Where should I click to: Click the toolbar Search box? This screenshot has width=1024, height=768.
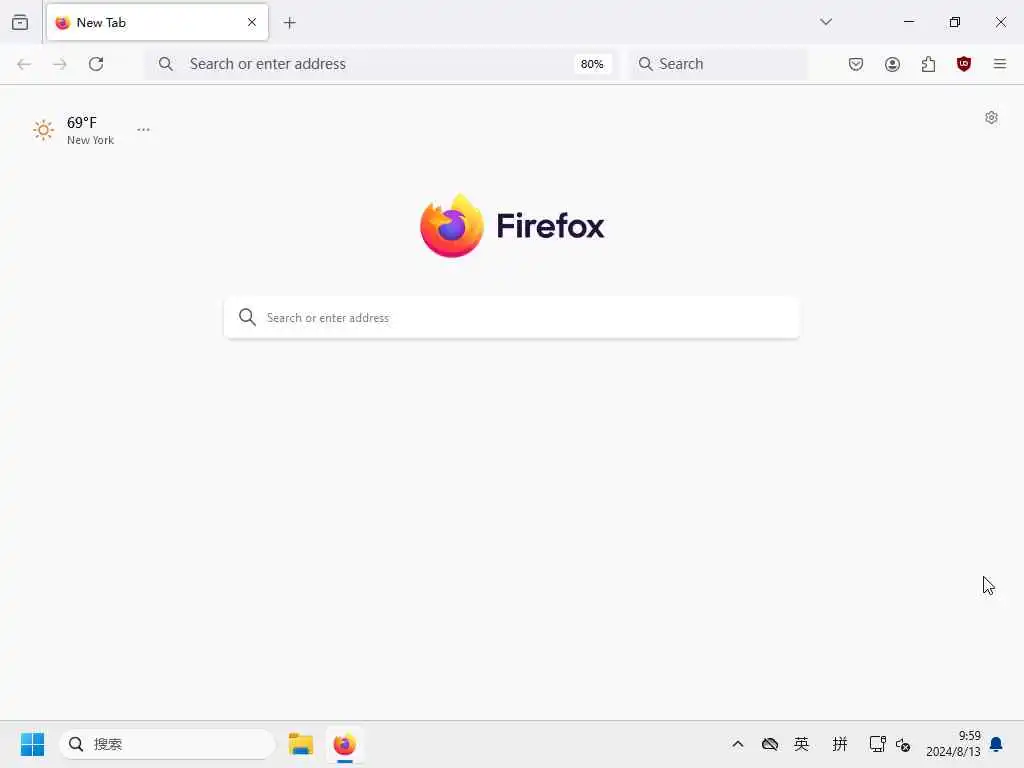[719, 64]
